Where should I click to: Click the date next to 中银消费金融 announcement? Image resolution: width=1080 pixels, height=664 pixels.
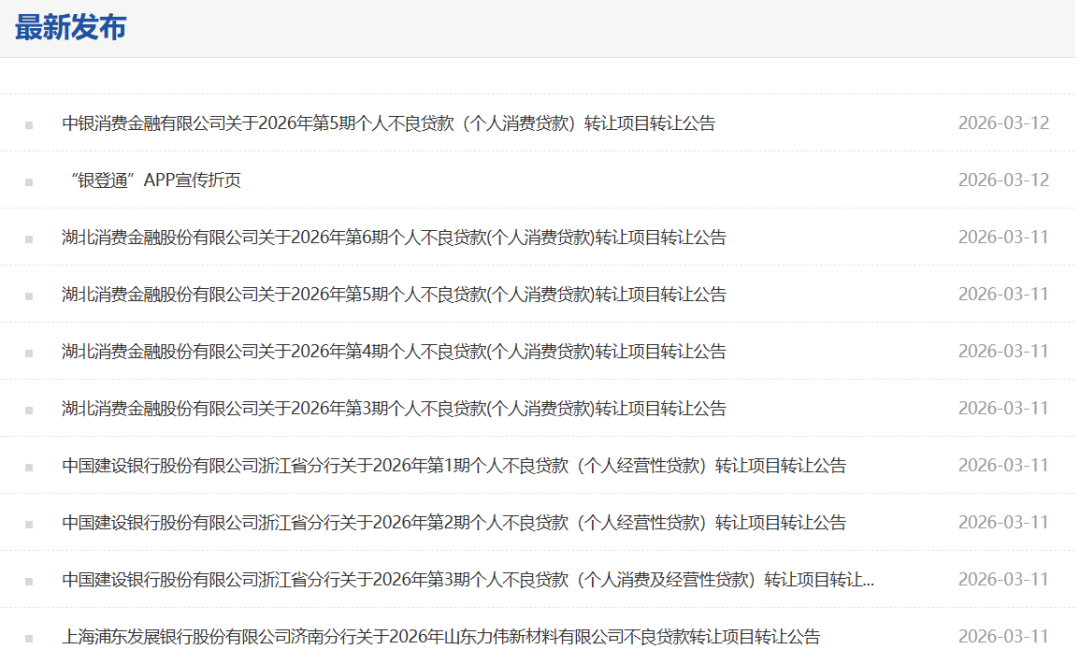[x=1003, y=123]
